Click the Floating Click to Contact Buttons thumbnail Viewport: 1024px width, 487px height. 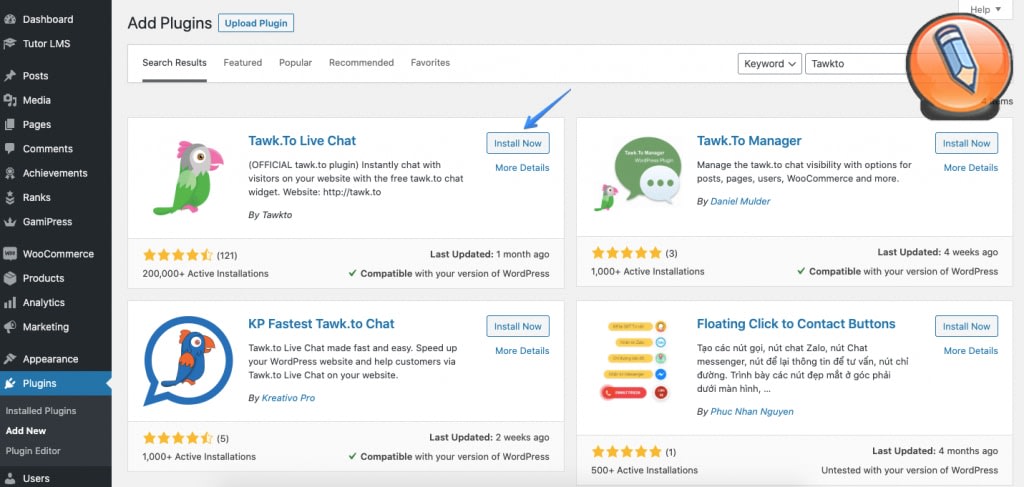pos(637,360)
